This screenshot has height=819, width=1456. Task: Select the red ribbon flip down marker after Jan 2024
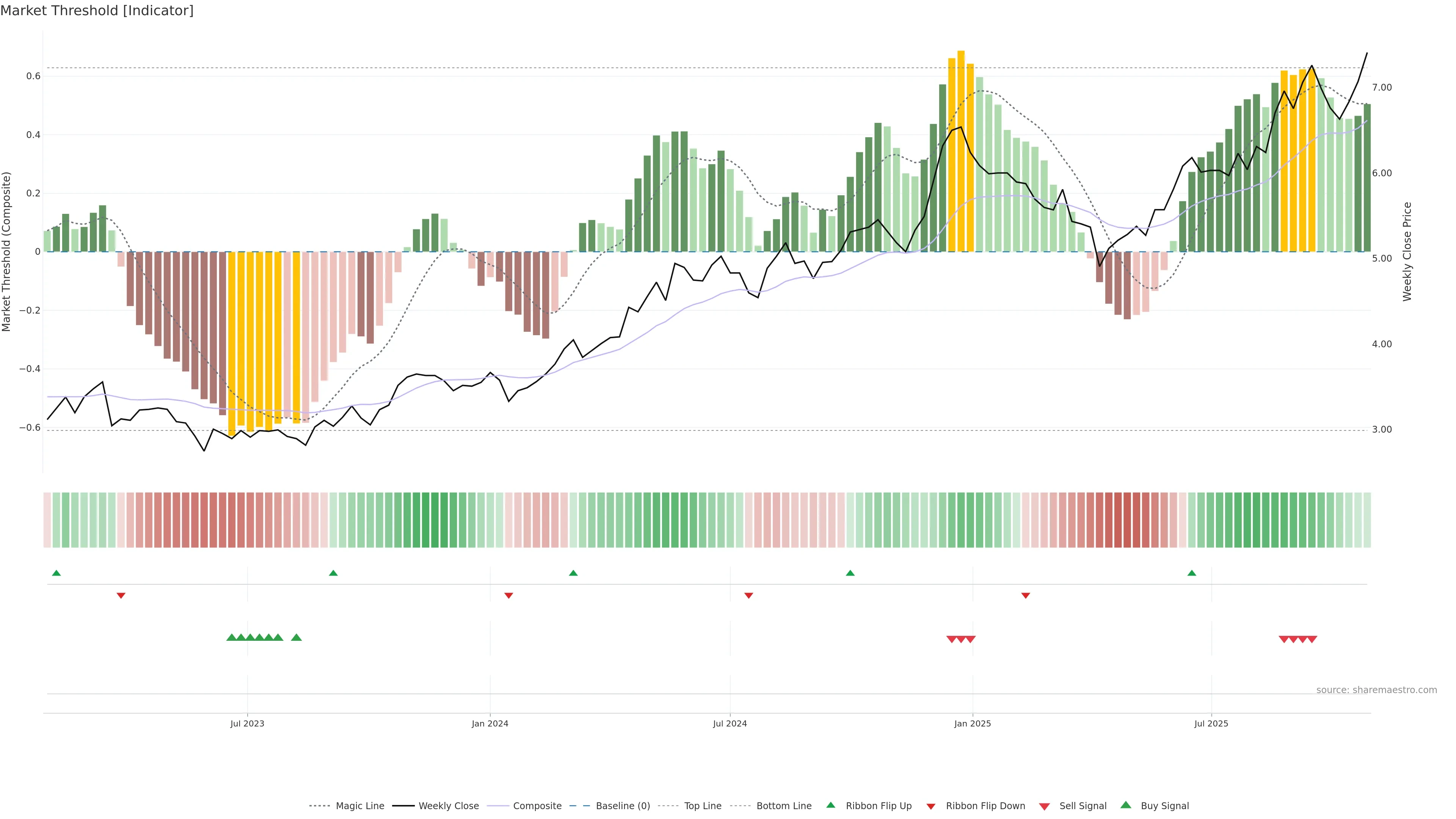pos(509,596)
